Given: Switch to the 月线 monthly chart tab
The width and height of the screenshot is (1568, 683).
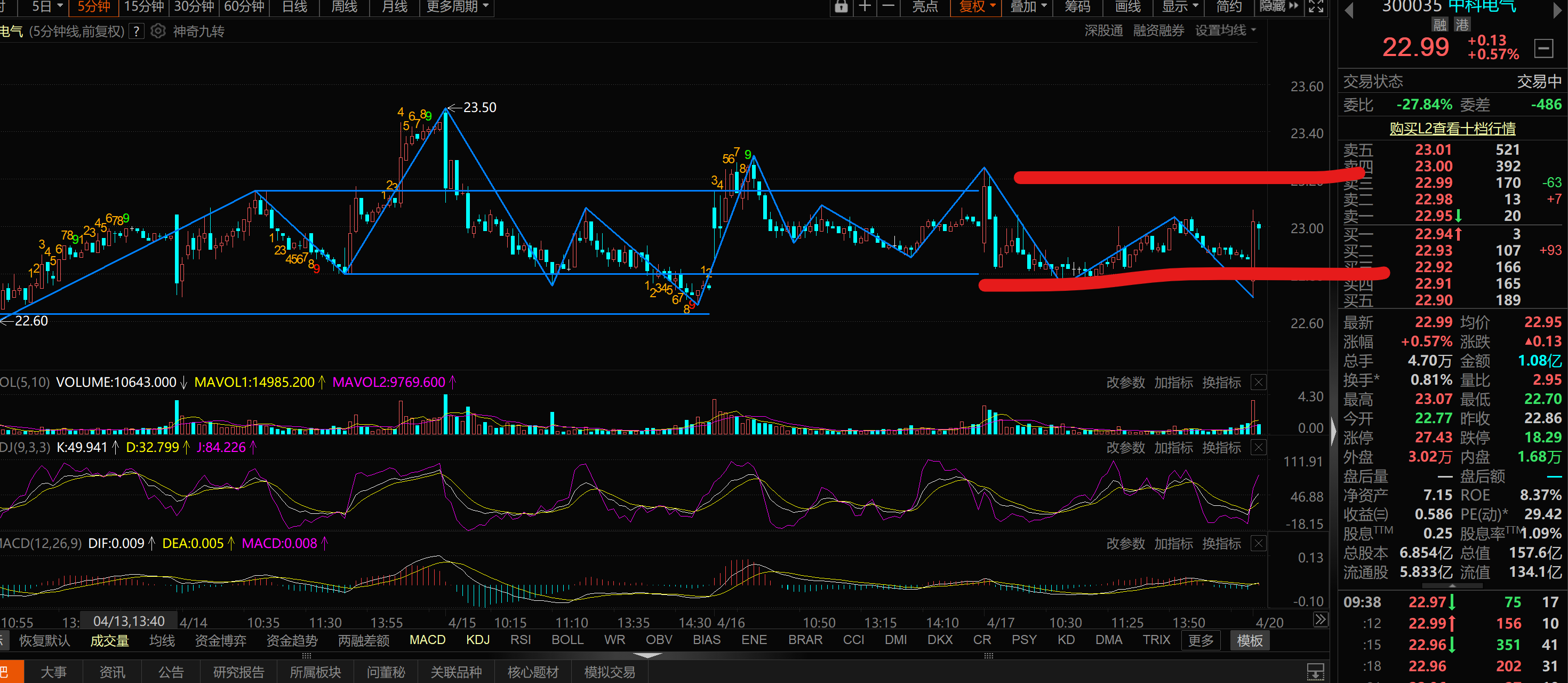Looking at the screenshot, I should (394, 7).
